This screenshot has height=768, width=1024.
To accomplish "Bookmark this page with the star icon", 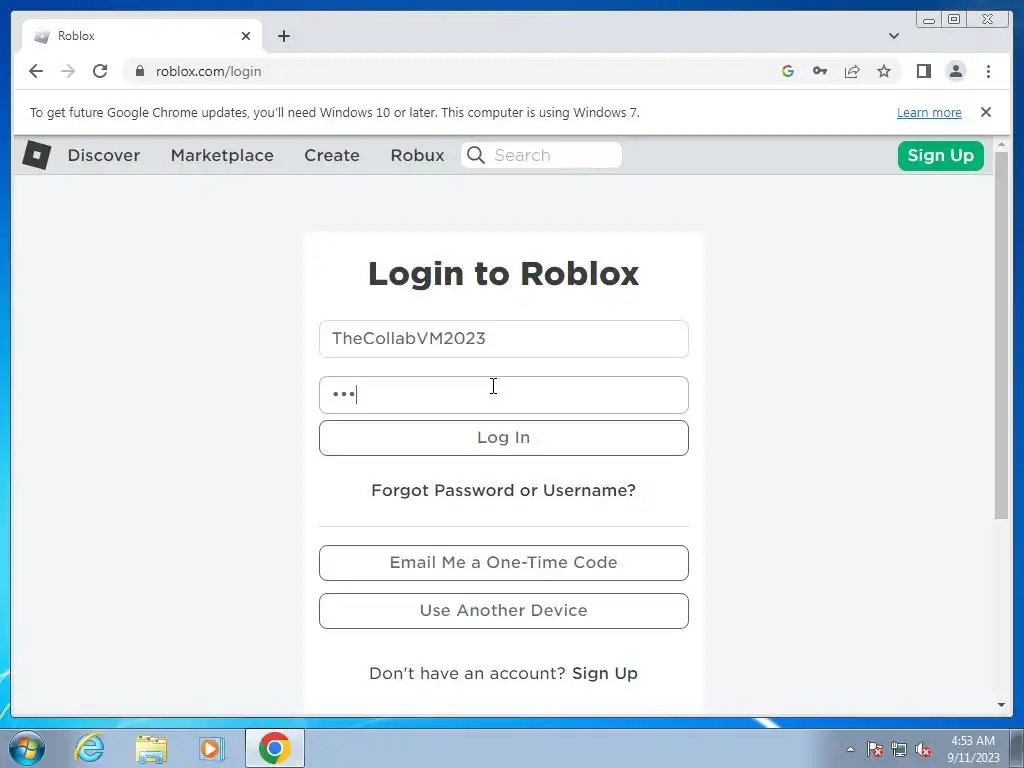I will point(884,71).
